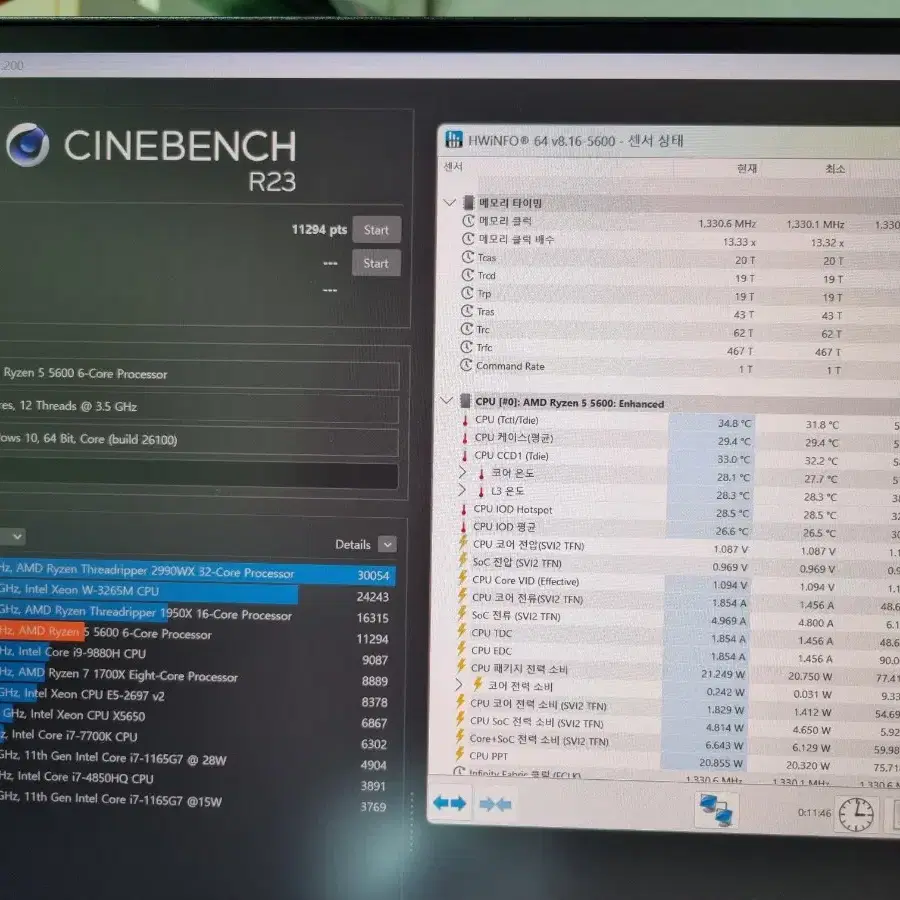
Task: Click the Ryzen 5 5600 6-Core Processor field
Action: 199,374
